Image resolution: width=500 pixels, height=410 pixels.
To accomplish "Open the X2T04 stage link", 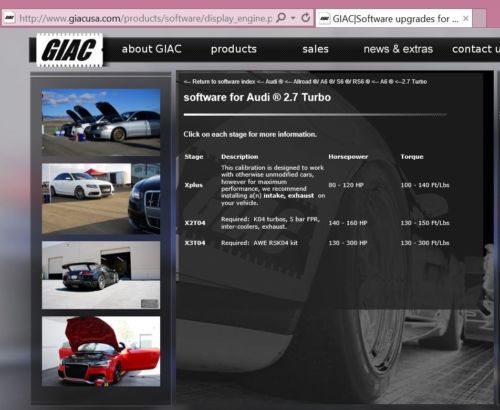I will click(195, 223).
